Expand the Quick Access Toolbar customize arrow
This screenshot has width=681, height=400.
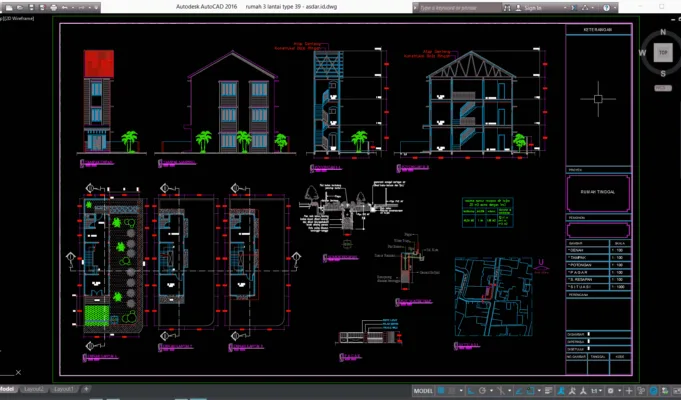click(96, 7)
